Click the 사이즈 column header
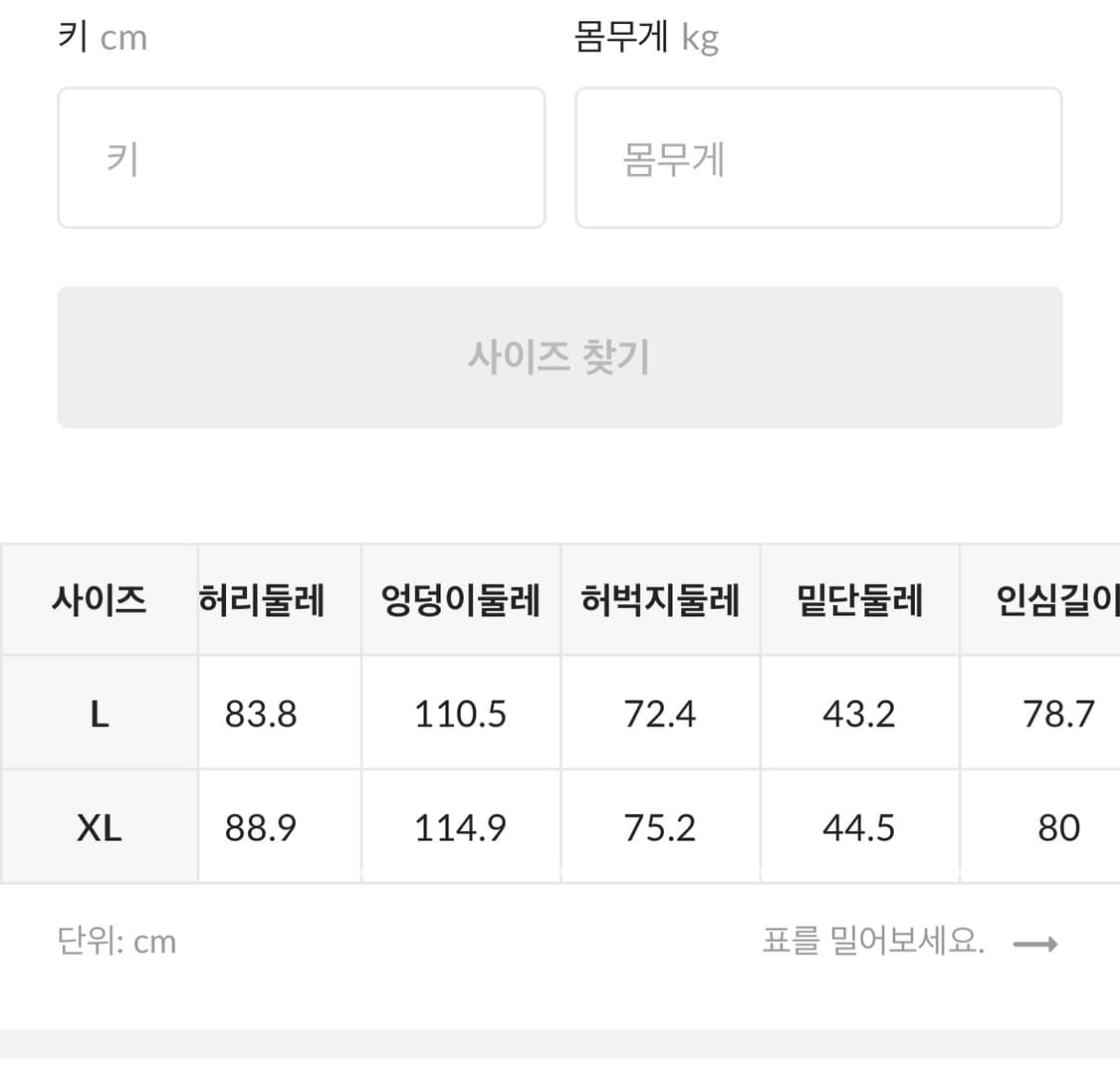1120x1087 pixels. point(98,598)
